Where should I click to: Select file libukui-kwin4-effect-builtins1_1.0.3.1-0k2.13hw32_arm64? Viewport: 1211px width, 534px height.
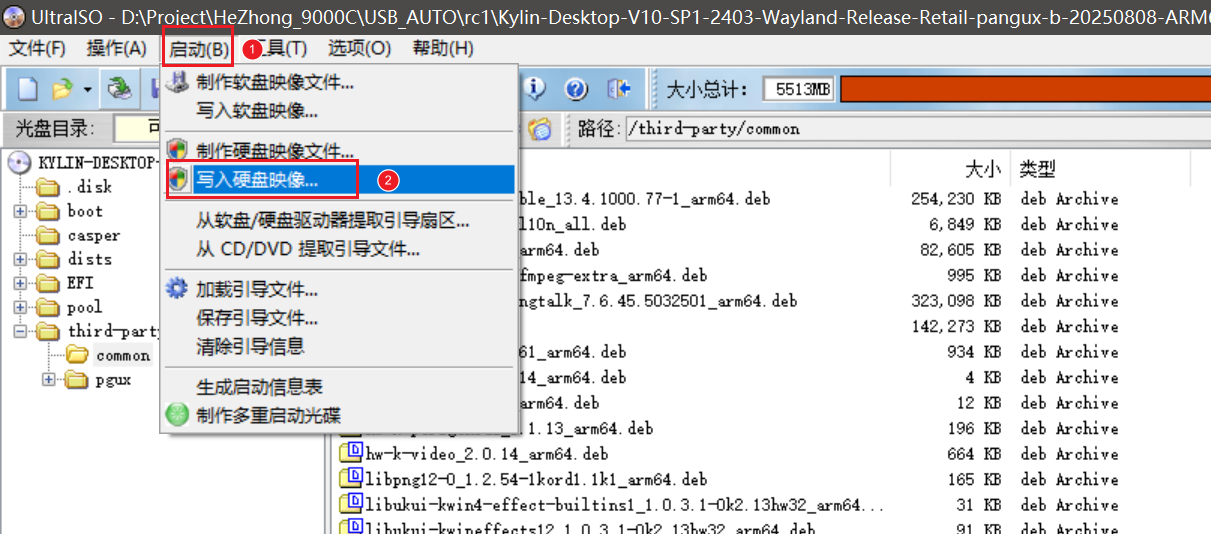click(x=625, y=505)
